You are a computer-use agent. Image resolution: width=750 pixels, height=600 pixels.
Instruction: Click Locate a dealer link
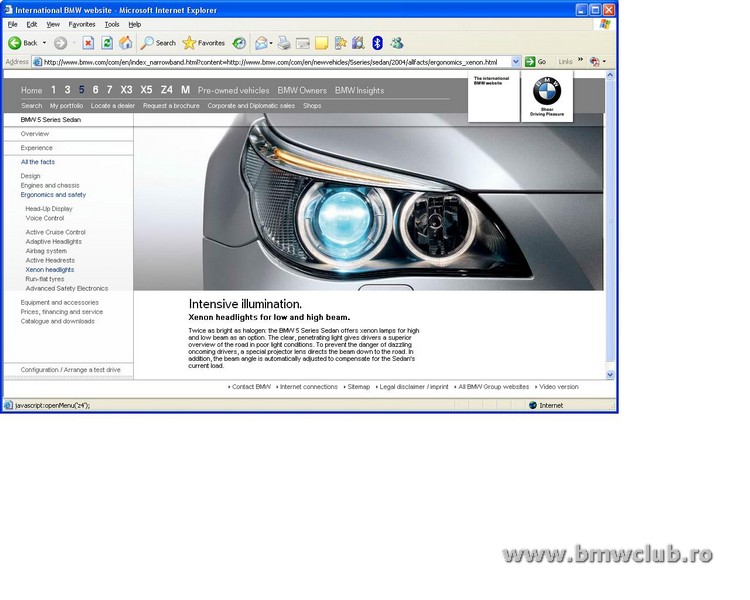click(x=113, y=106)
